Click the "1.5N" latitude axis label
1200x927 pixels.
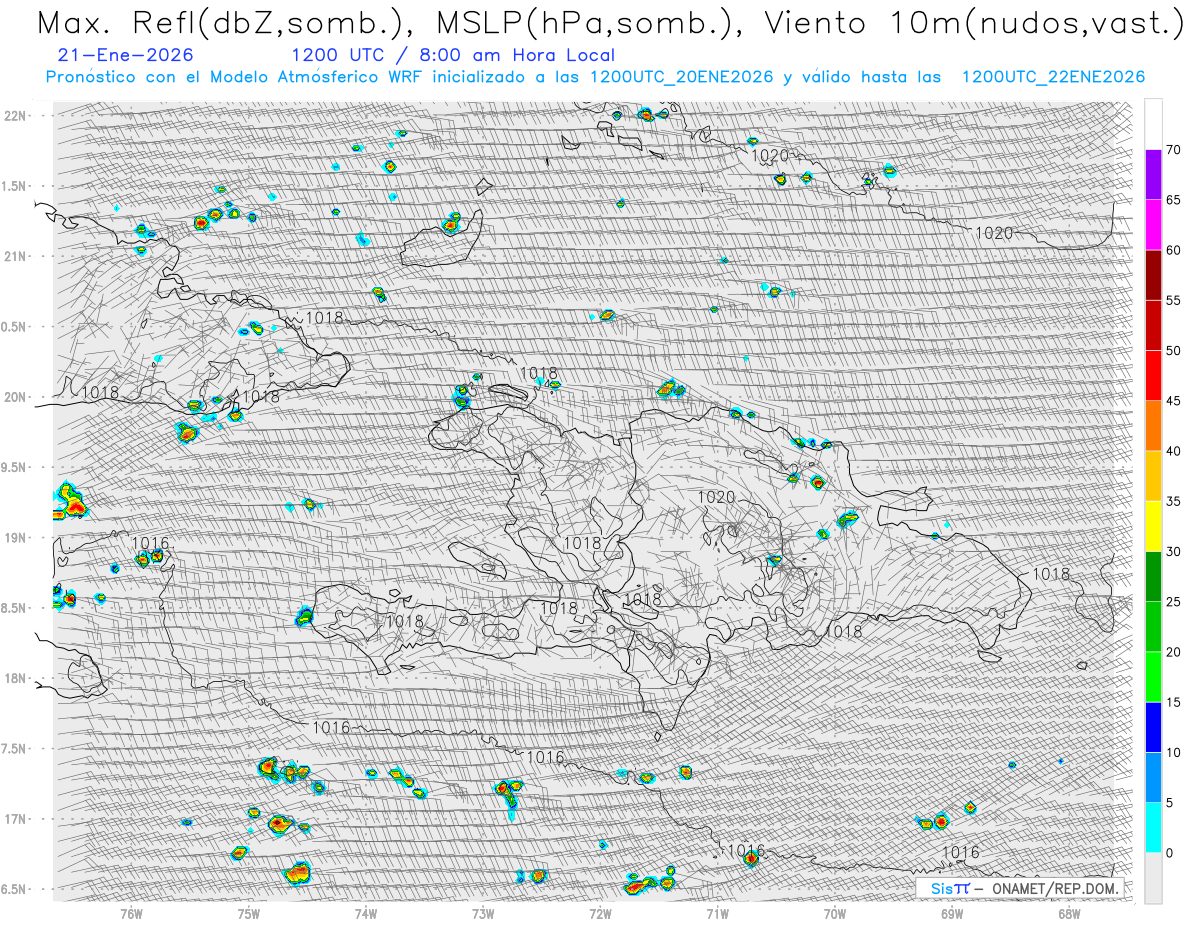tap(14, 186)
